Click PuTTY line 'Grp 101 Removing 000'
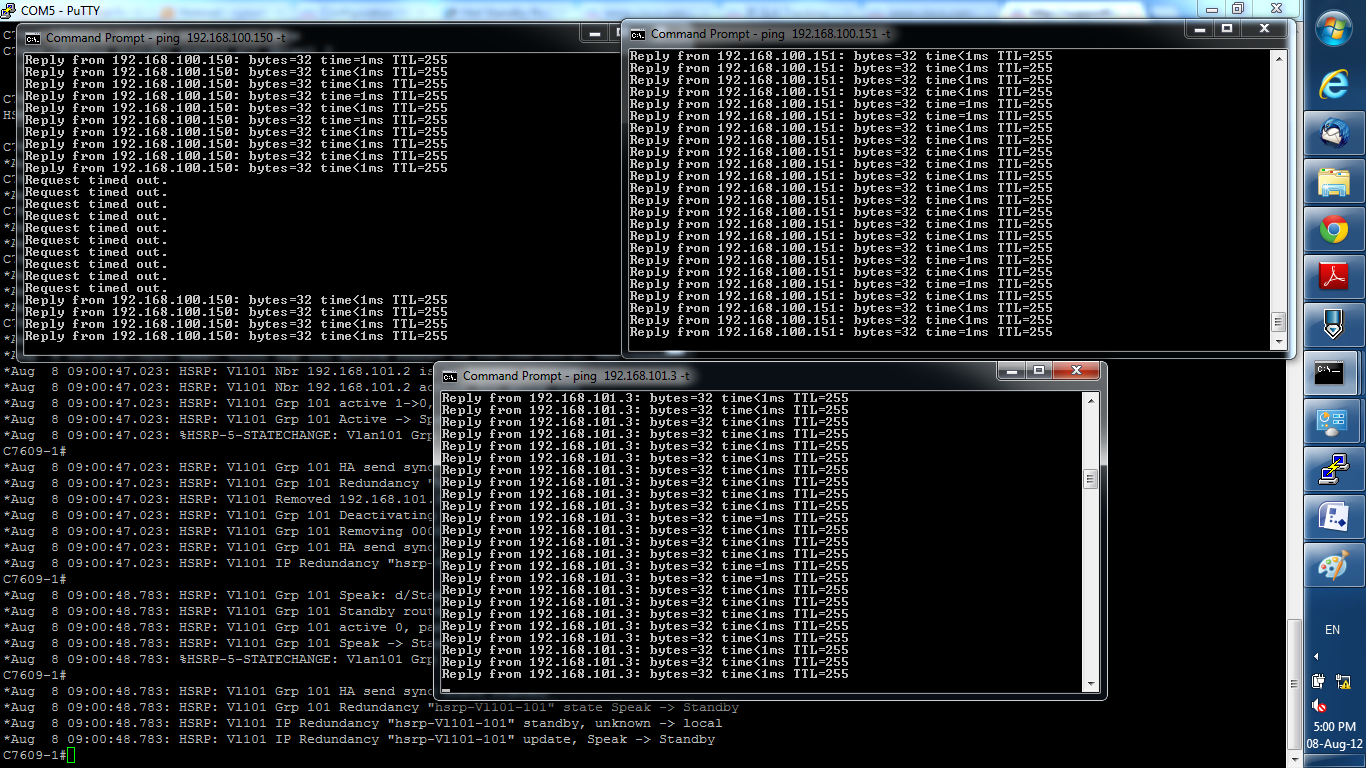The image size is (1366, 768). coord(217,531)
